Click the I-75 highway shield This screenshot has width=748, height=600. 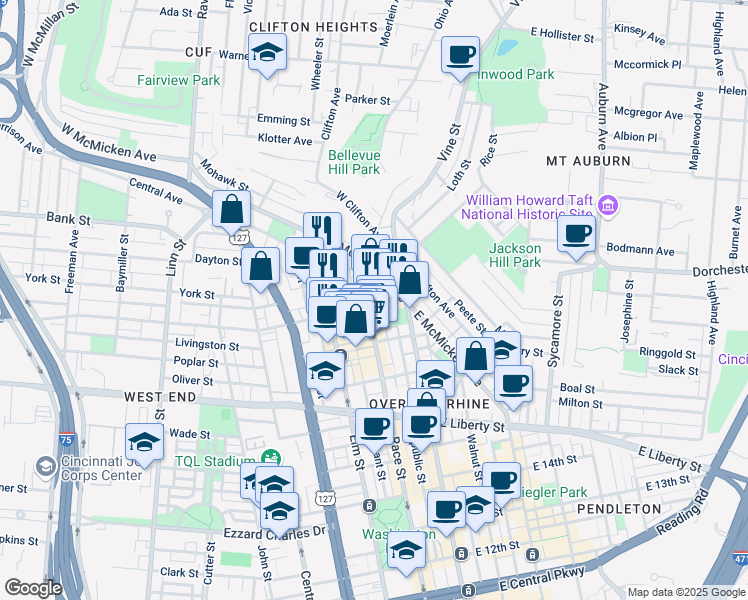(66, 439)
